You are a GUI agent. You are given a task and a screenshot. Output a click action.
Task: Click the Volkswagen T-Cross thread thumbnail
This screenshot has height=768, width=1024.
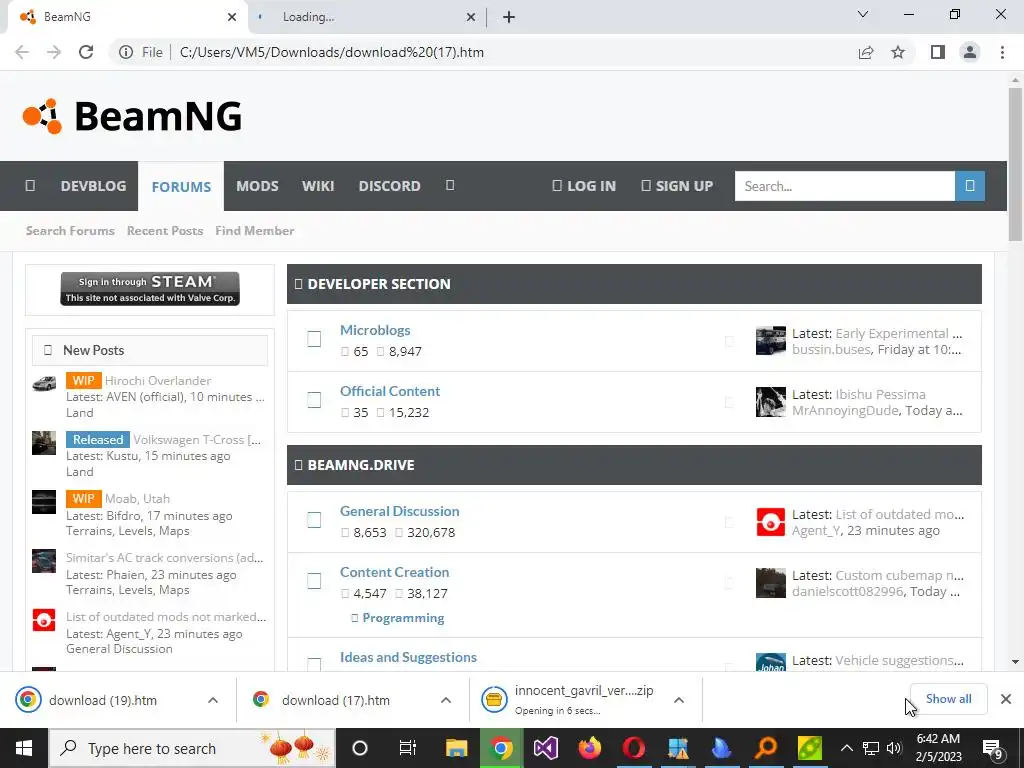[x=44, y=443]
